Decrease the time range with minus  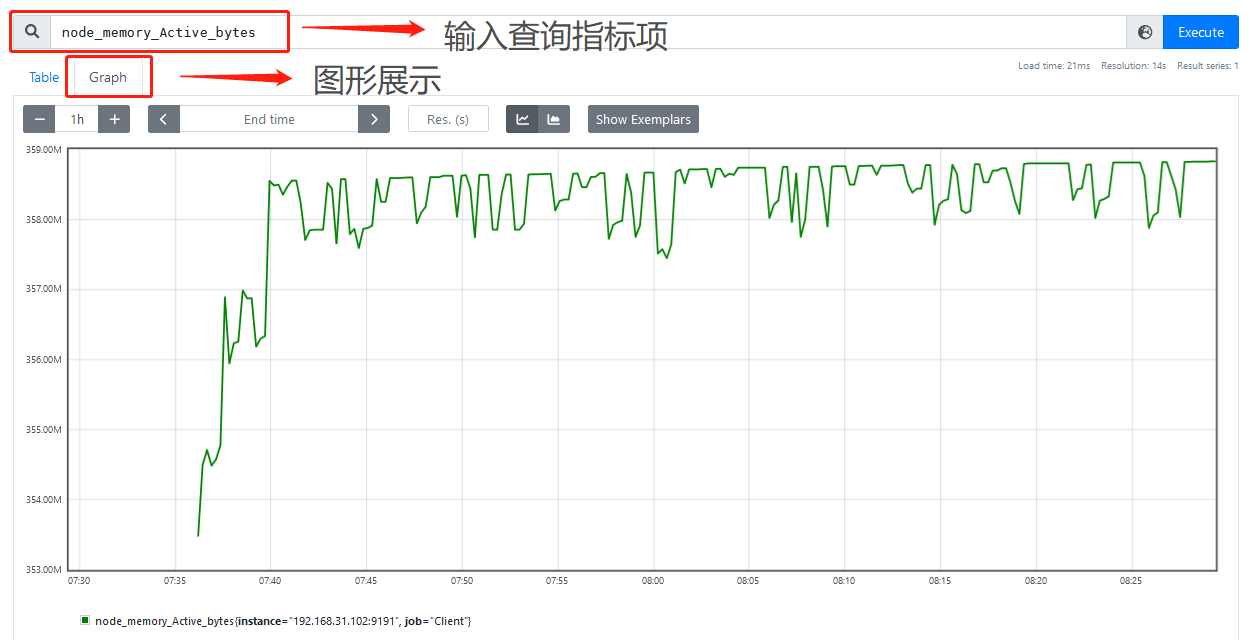(40, 119)
